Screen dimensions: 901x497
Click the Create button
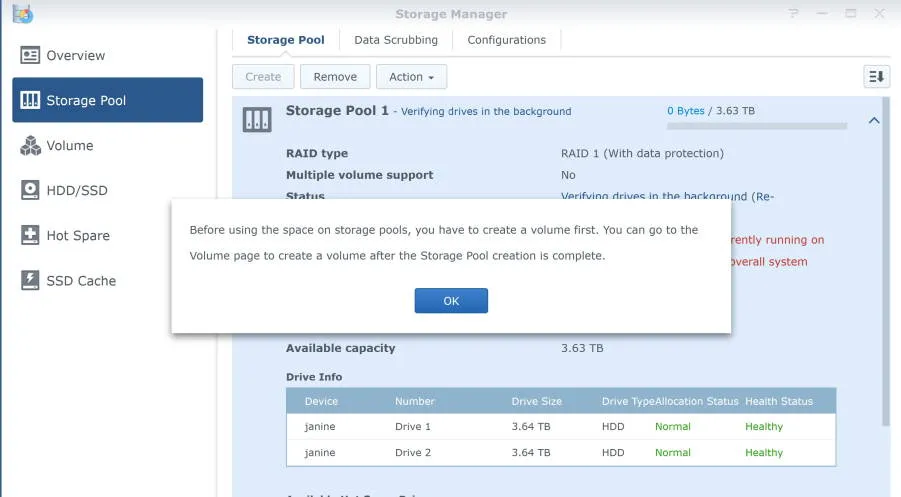tap(263, 76)
